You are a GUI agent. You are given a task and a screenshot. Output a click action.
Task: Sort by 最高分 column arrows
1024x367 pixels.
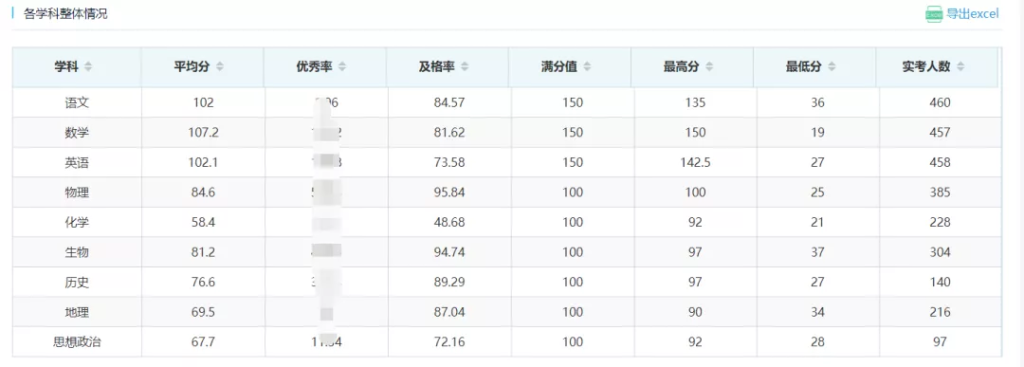point(709,67)
